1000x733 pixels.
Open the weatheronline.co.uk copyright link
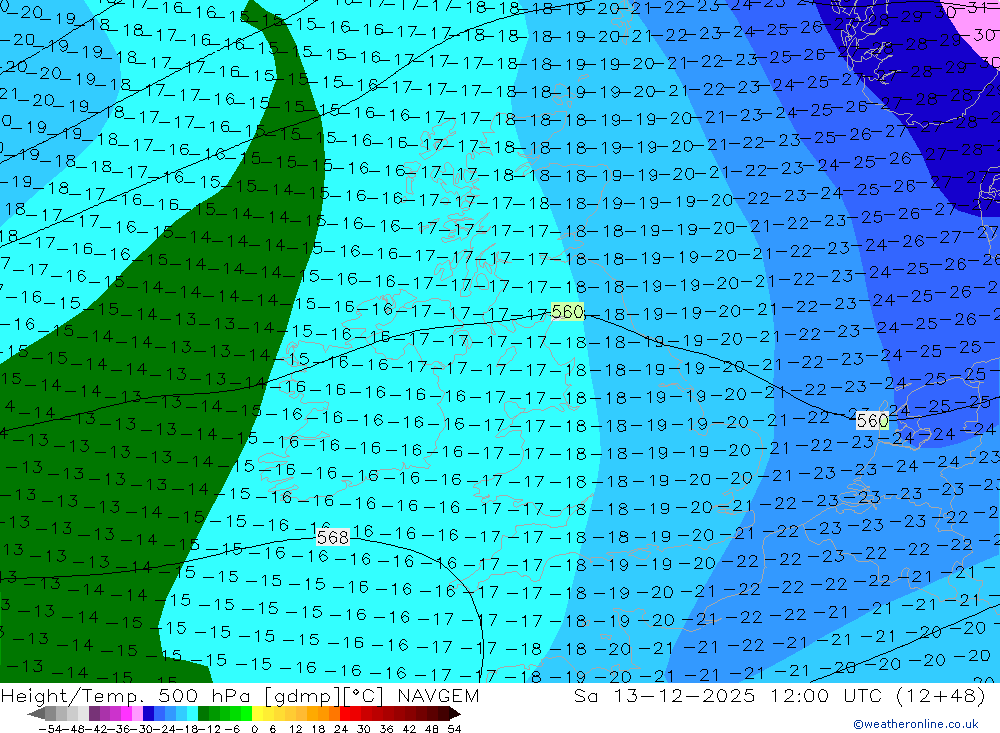click(915, 724)
